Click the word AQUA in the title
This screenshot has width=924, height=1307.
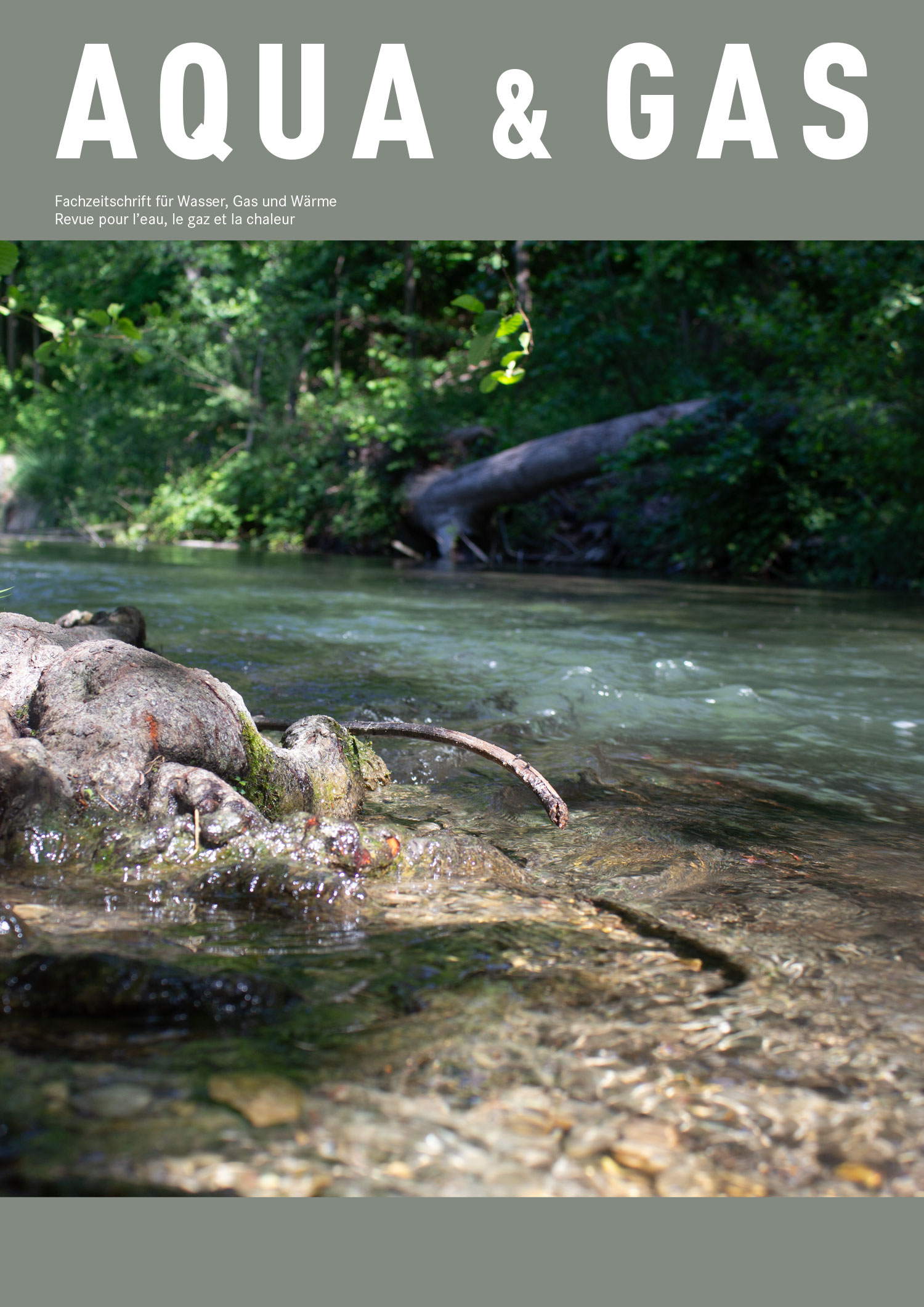(x=245, y=102)
